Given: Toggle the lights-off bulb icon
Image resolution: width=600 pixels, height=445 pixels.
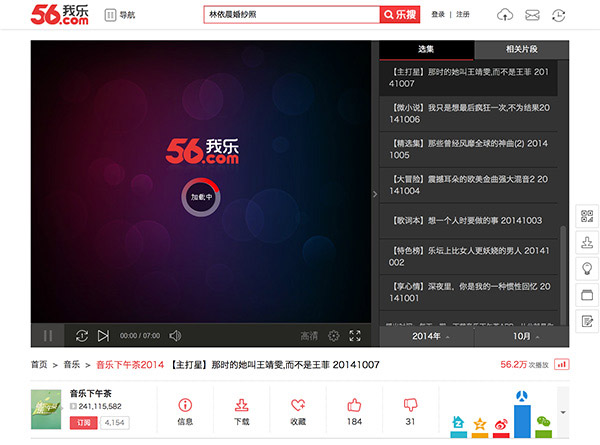Looking at the screenshot, I should [587, 269].
